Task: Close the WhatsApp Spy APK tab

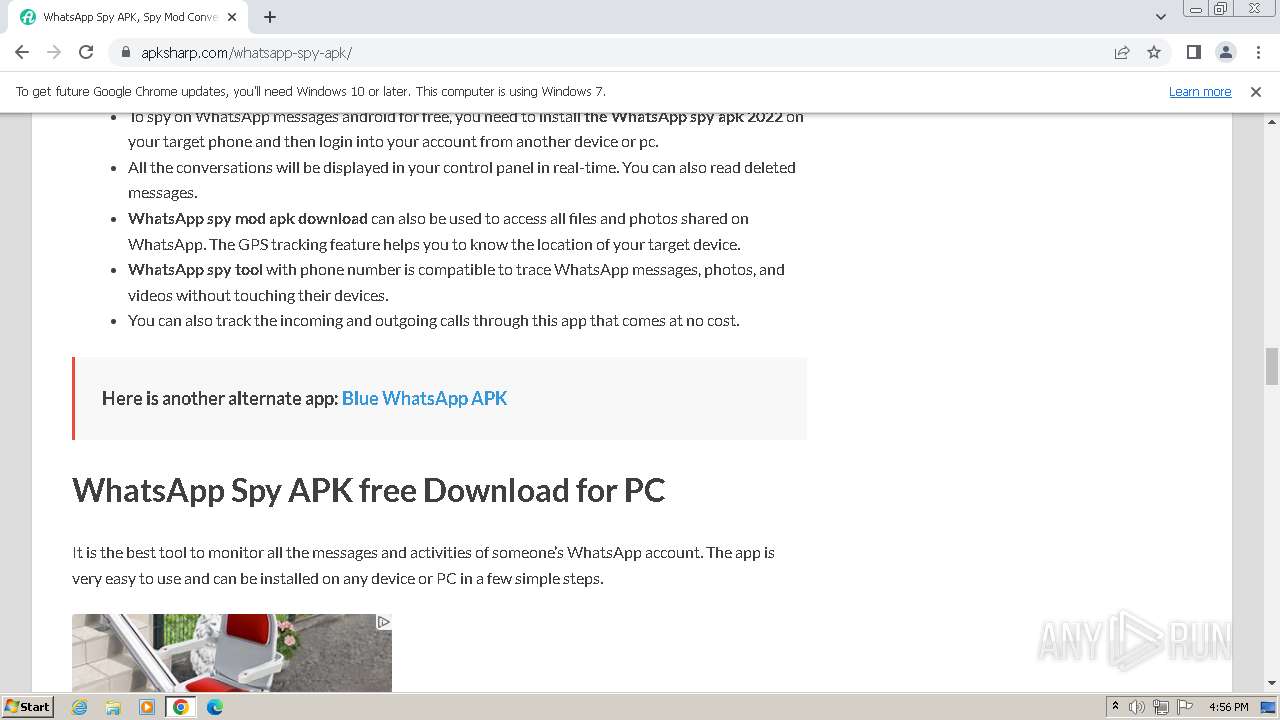Action: click(x=232, y=17)
